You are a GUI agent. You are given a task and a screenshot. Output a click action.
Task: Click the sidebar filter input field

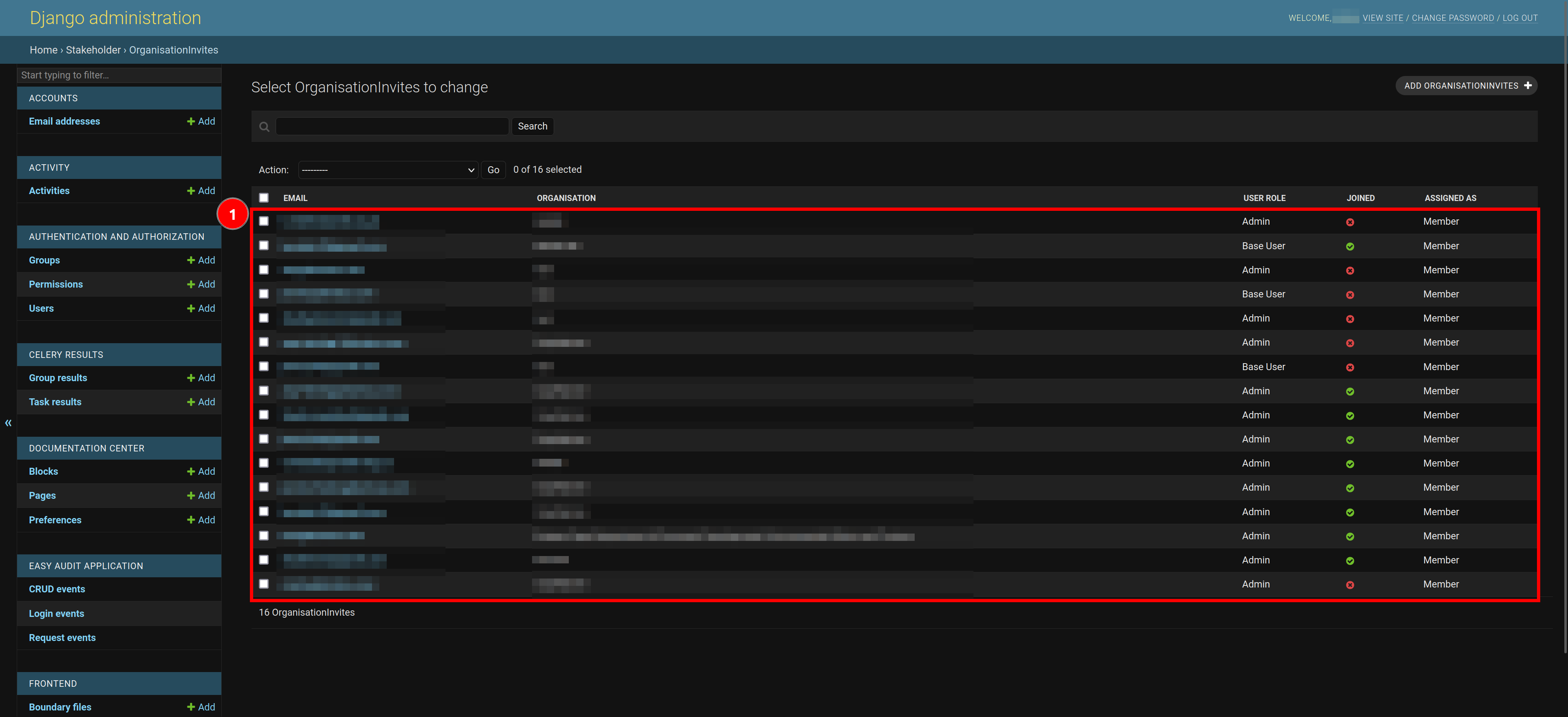tap(119, 75)
